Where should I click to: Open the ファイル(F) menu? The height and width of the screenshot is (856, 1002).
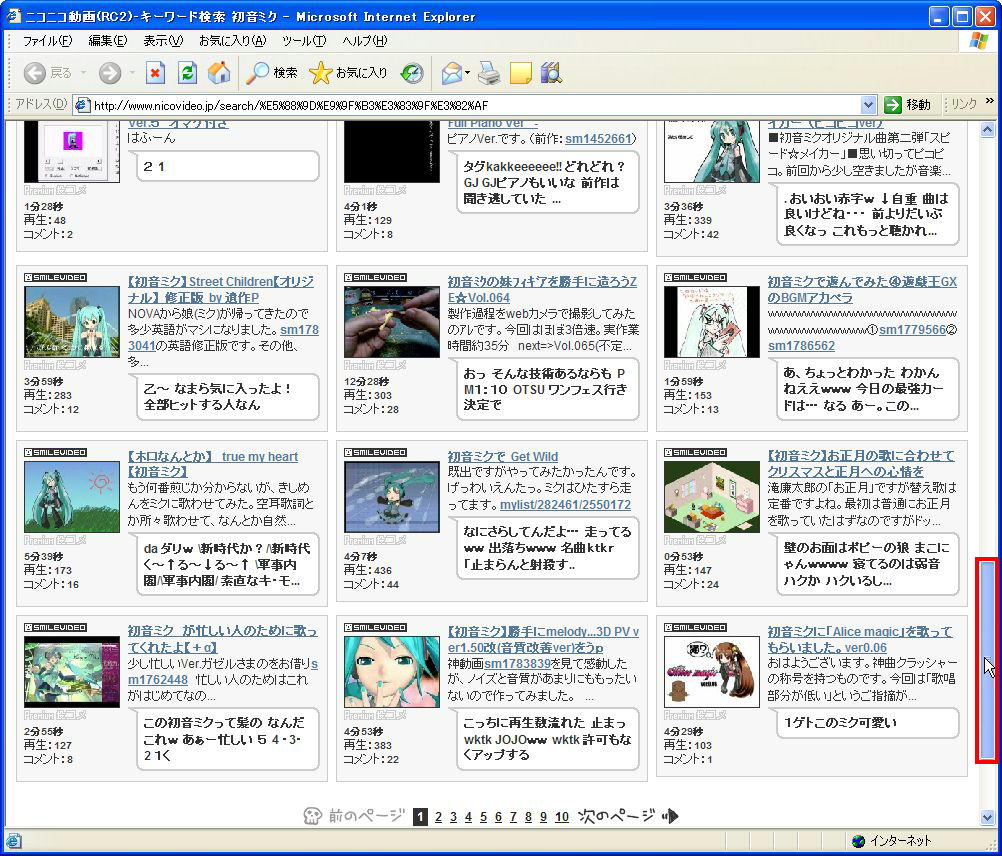[x=48, y=41]
